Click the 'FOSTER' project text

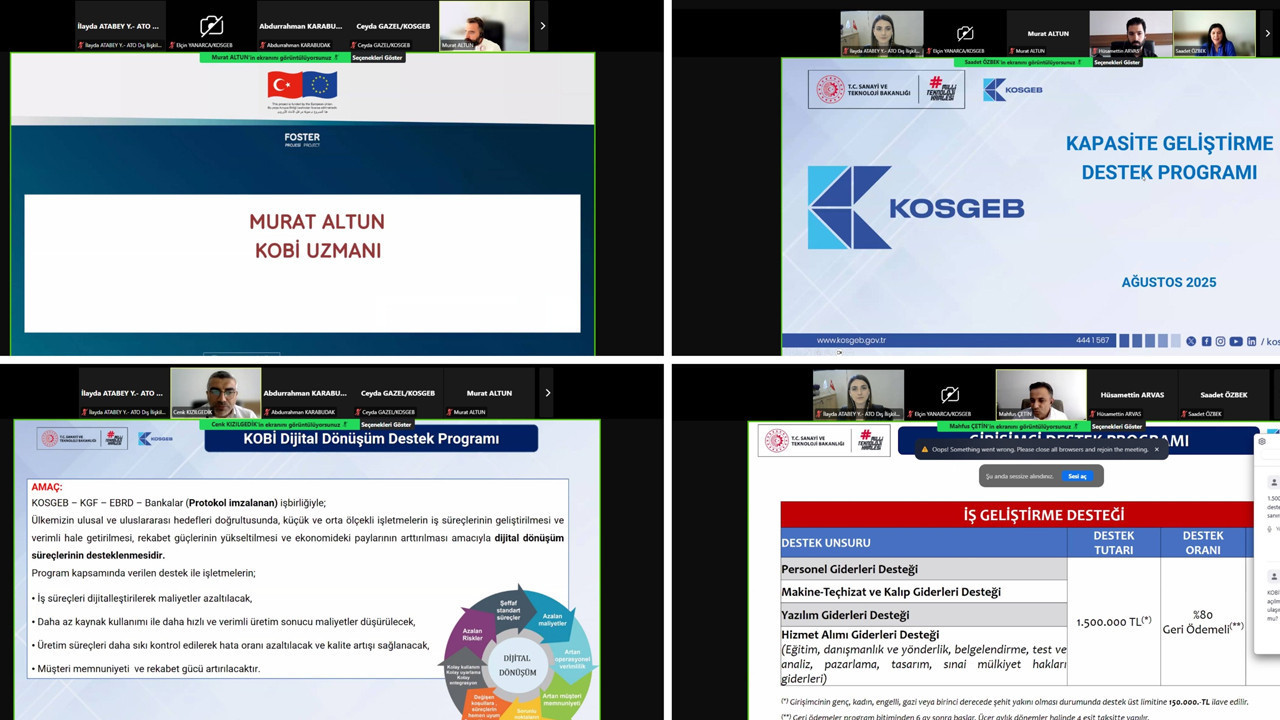302,137
